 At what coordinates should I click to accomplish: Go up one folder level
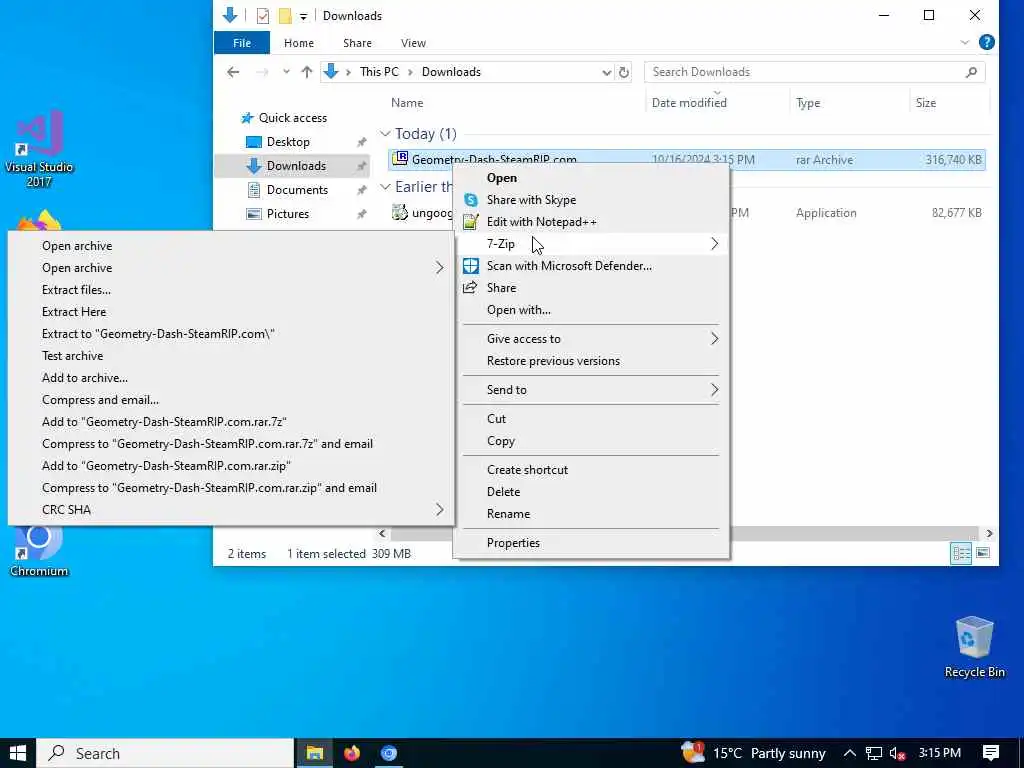(306, 72)
